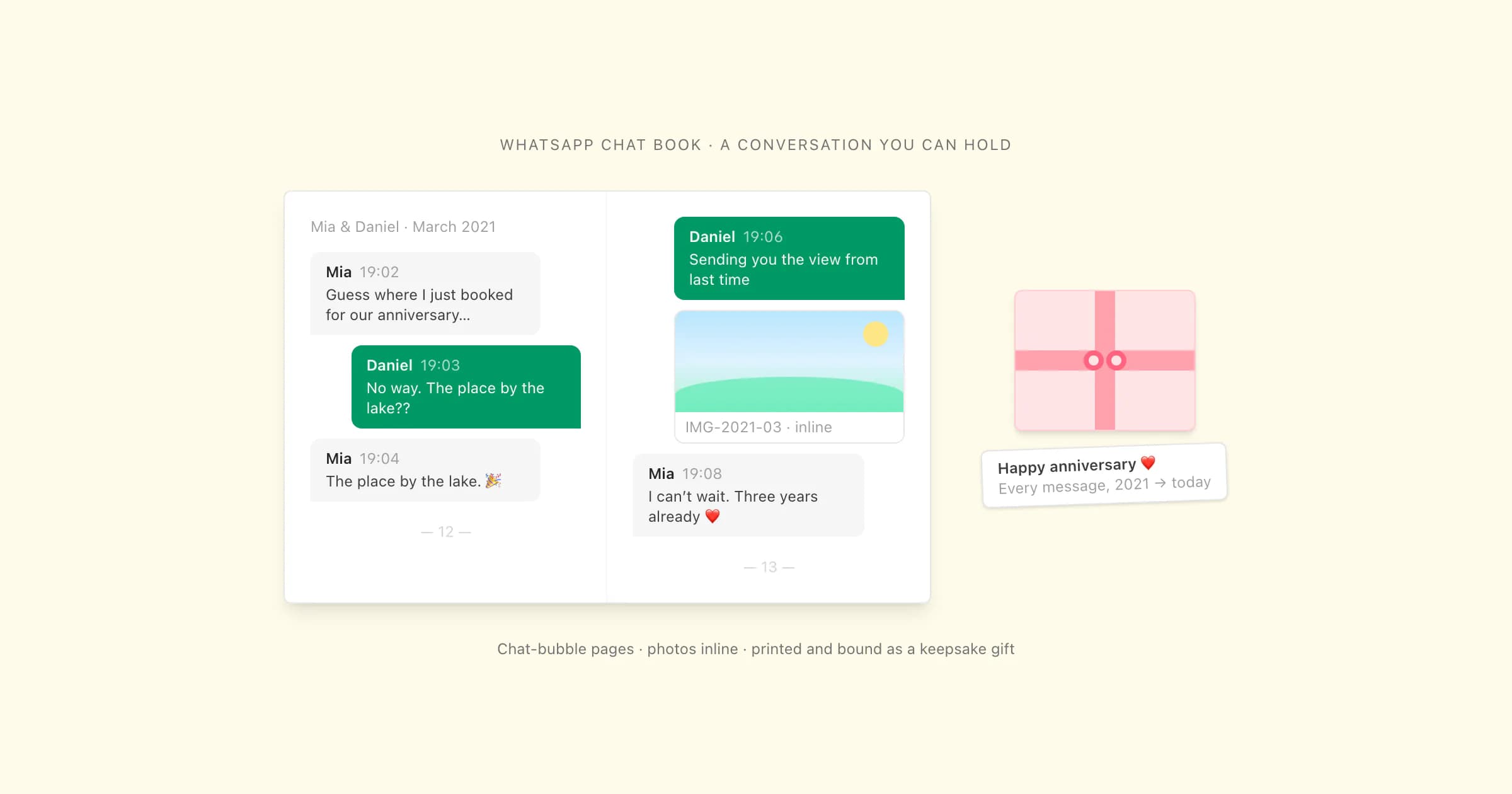Click the pink gift box illustration
Viewport: 1512px width, 794px height.
click(x=1104, y=360)
